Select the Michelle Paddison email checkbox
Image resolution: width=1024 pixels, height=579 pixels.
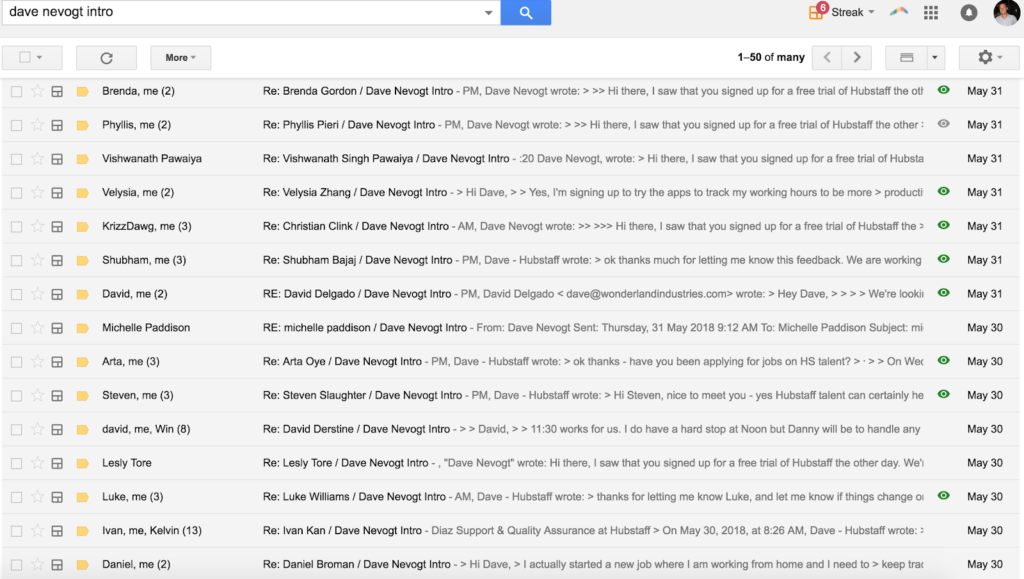(16, 328)
